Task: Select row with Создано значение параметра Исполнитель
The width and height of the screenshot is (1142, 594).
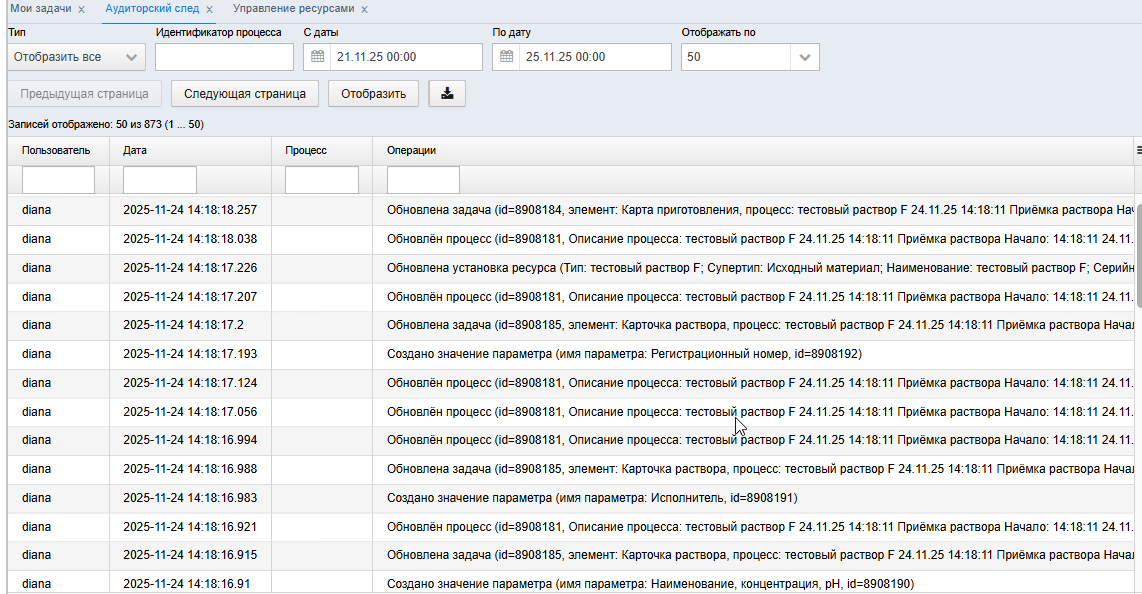Action: click(571, 498)
